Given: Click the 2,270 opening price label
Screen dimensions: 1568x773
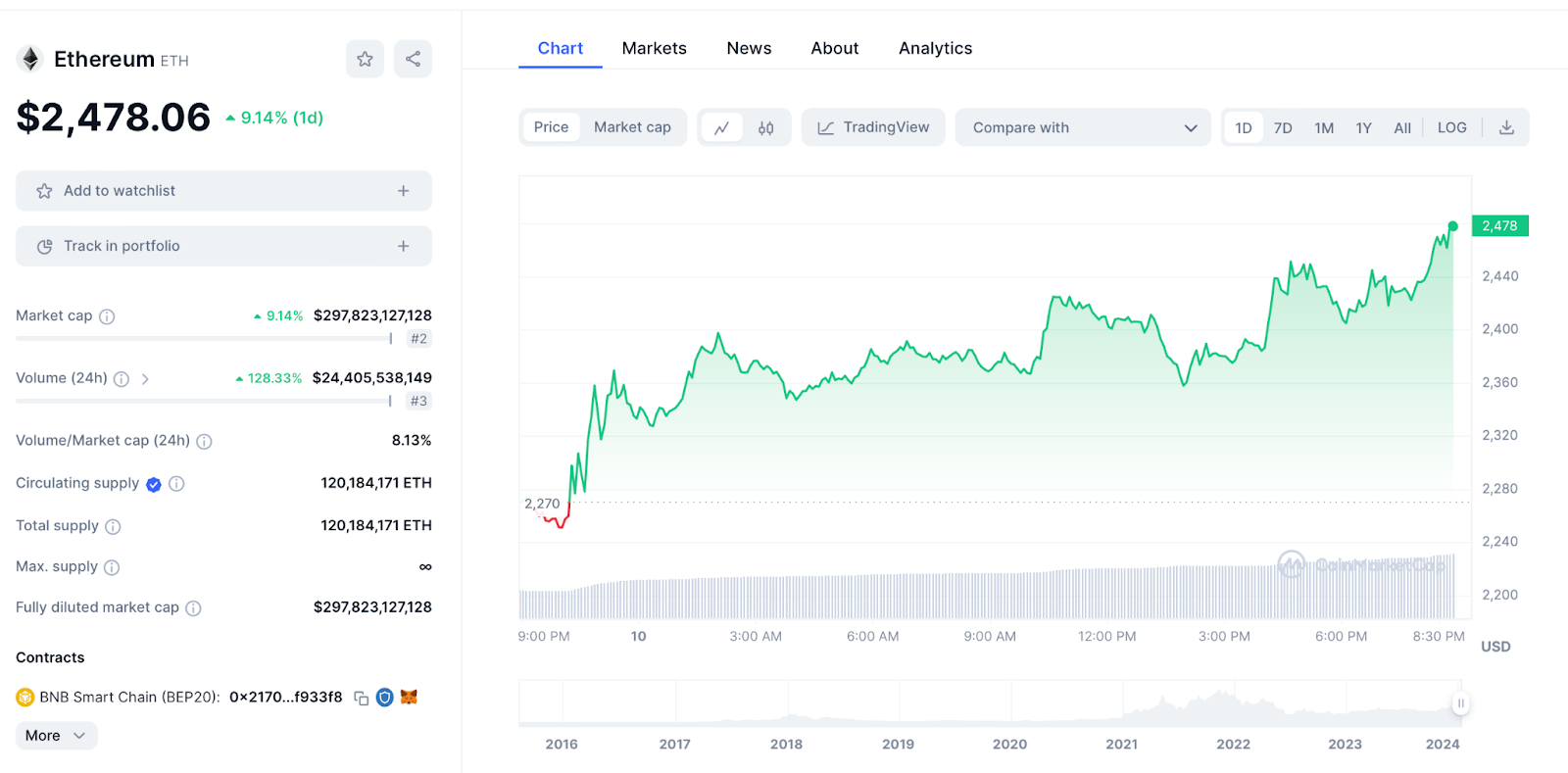Looking at the screenshot, I should pyautogui.click(x=542, y=504).
